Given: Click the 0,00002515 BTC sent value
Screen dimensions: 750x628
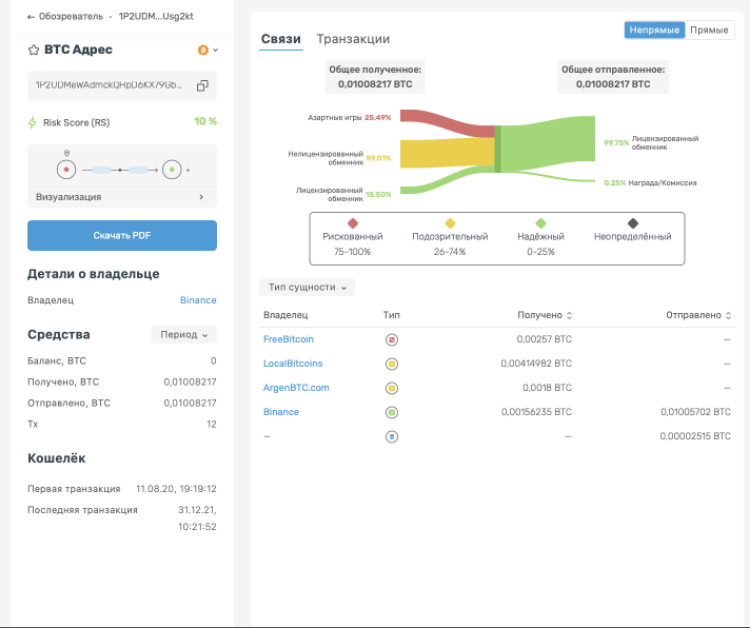Looking at the screenshot, I should coord(695,436).
